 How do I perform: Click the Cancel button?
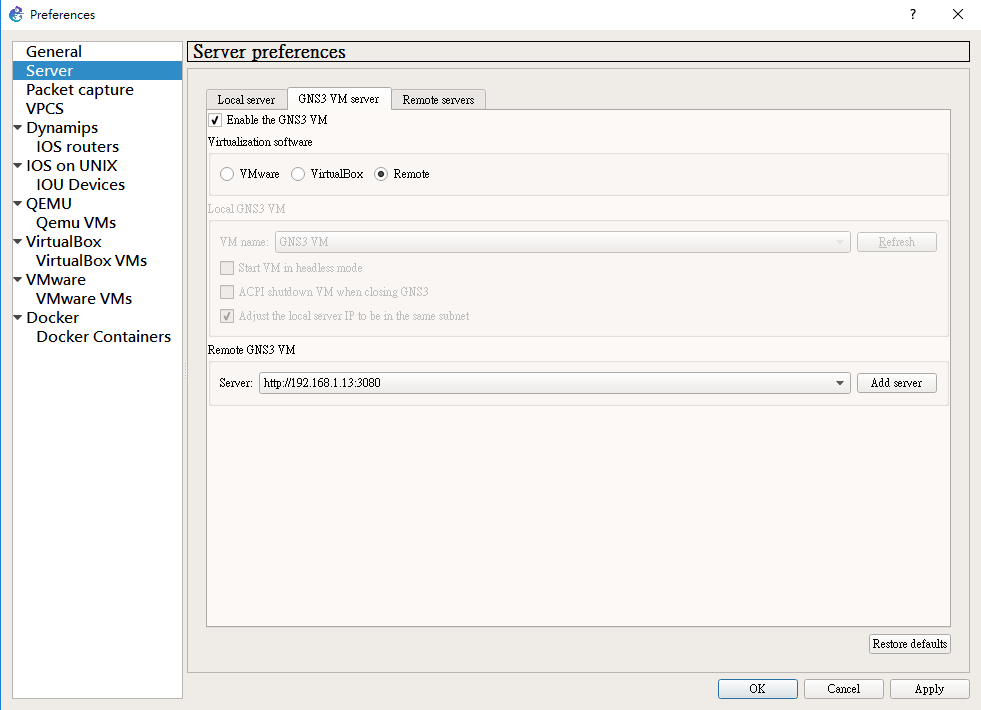point(843,689)
